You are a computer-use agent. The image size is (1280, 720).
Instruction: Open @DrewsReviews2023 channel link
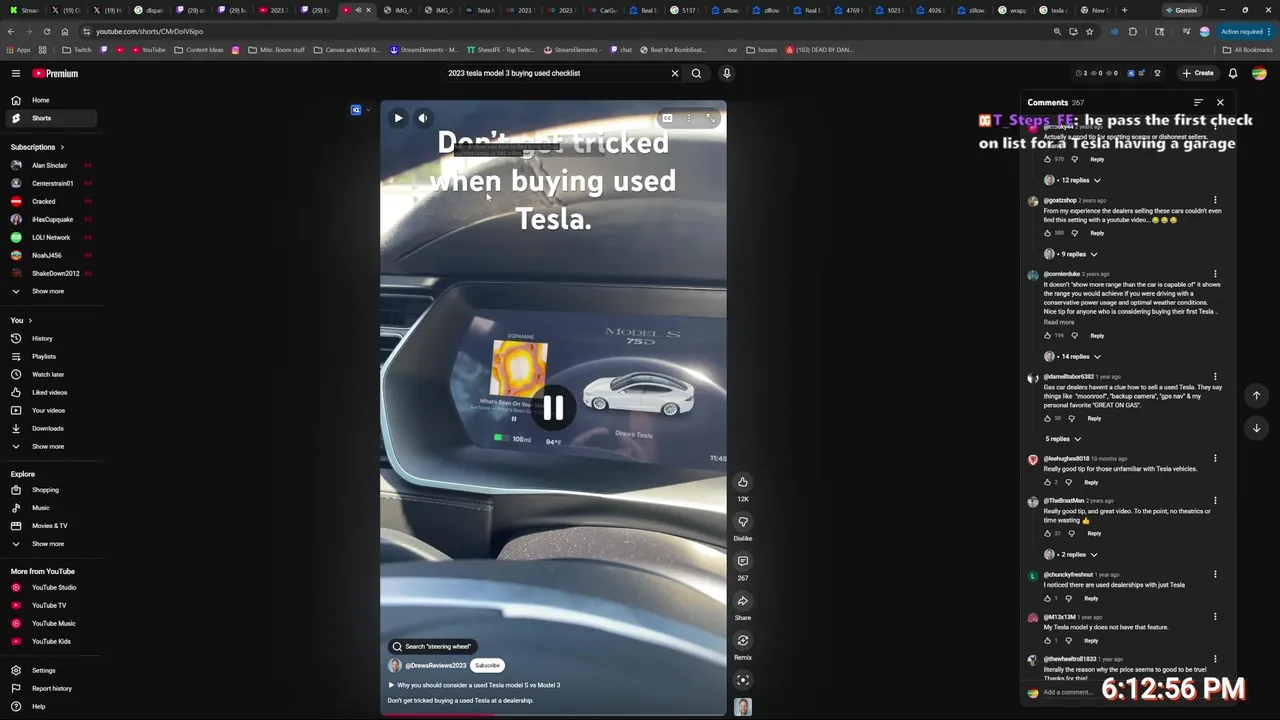point(435,665)
